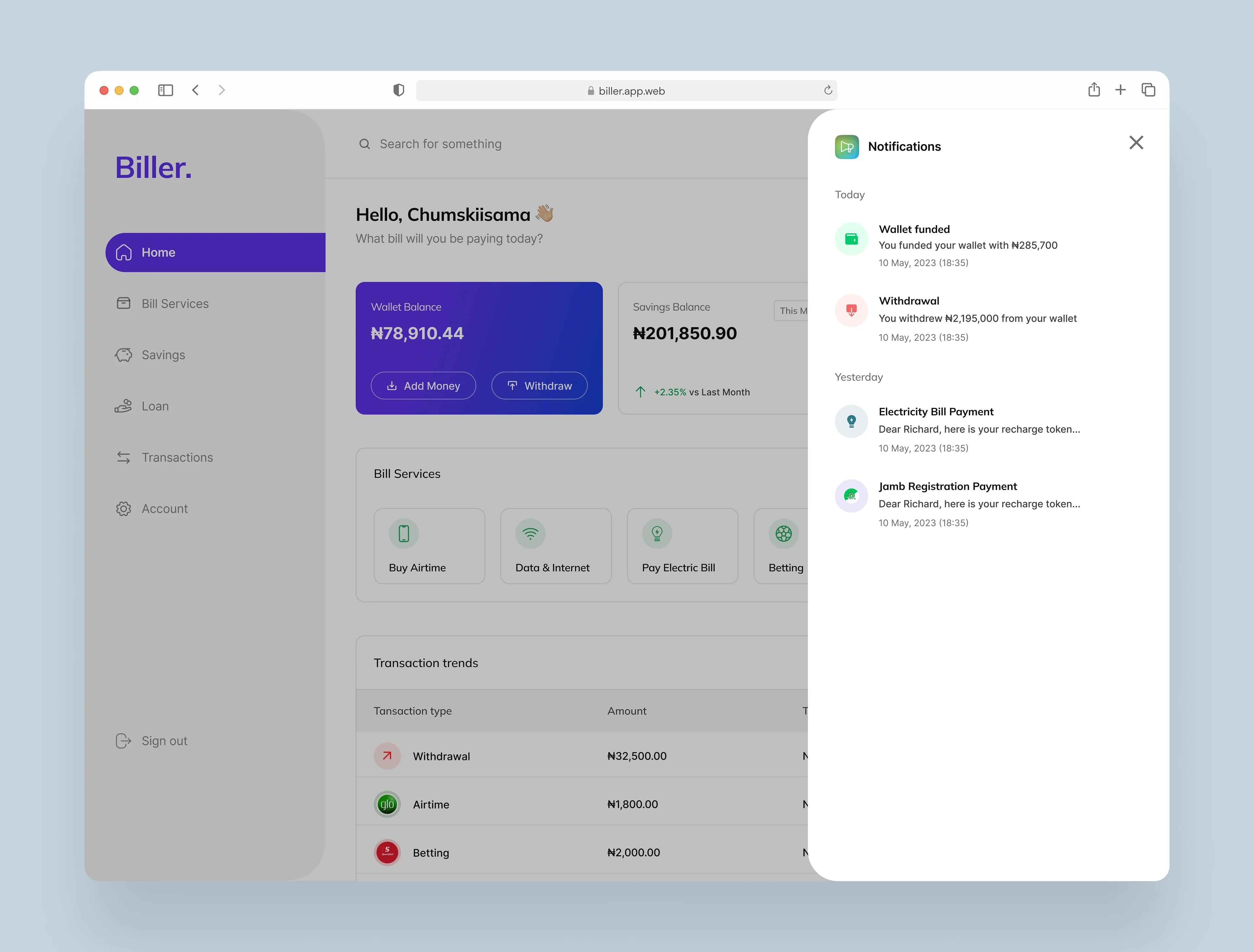The image size is (1254, 952).
Task: Click the Search for something field
Action: click(441, 144)
